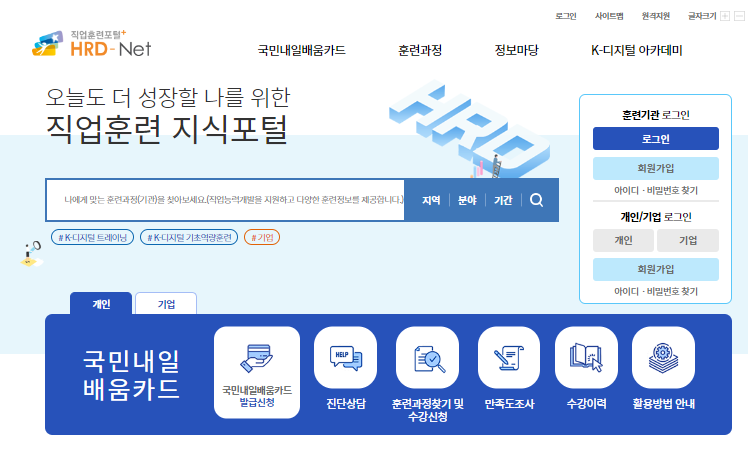Decrease font size with minus icon
Image resolution: width=748 pixels, height=459 pixels.
click(x=739, y=16)
